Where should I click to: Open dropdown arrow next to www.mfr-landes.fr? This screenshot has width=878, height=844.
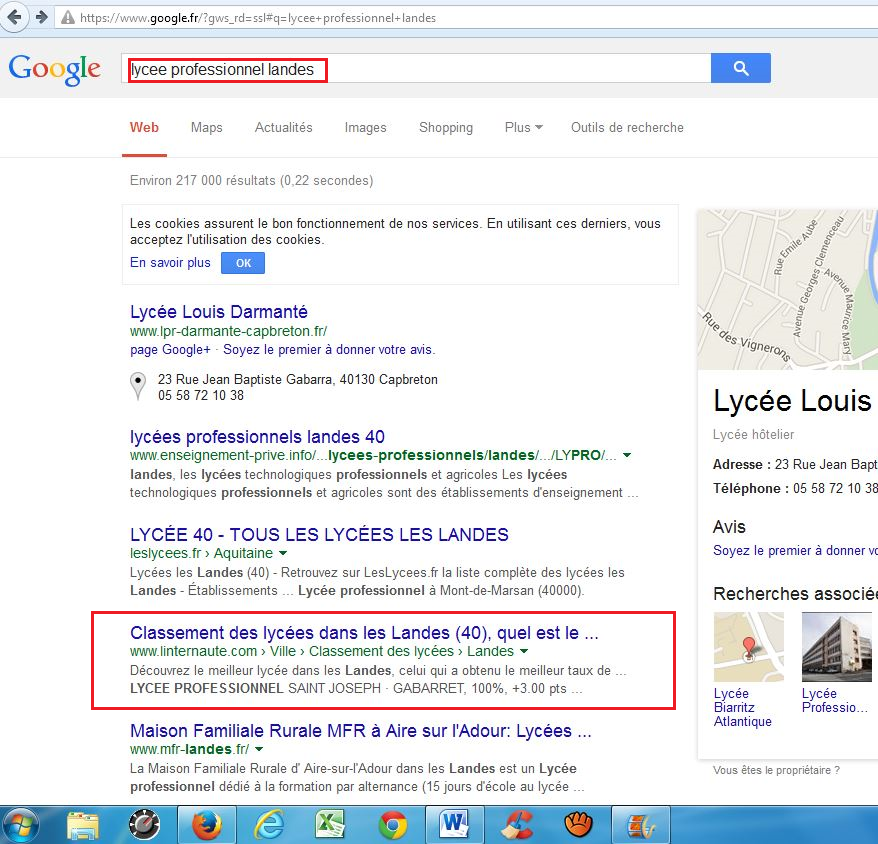(x=259, y=749)
